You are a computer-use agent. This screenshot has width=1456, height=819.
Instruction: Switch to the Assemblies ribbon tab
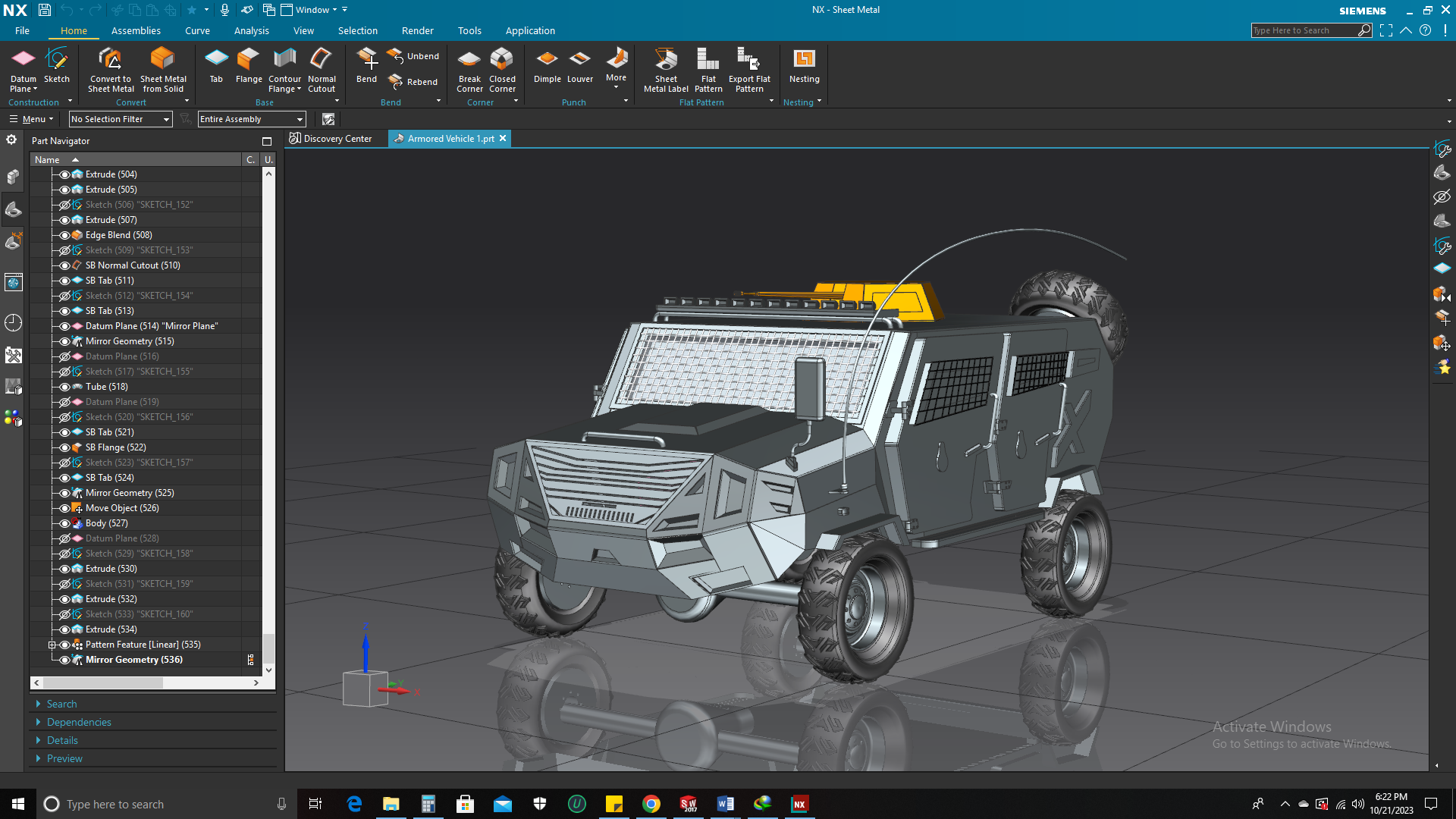coord(136,30)
